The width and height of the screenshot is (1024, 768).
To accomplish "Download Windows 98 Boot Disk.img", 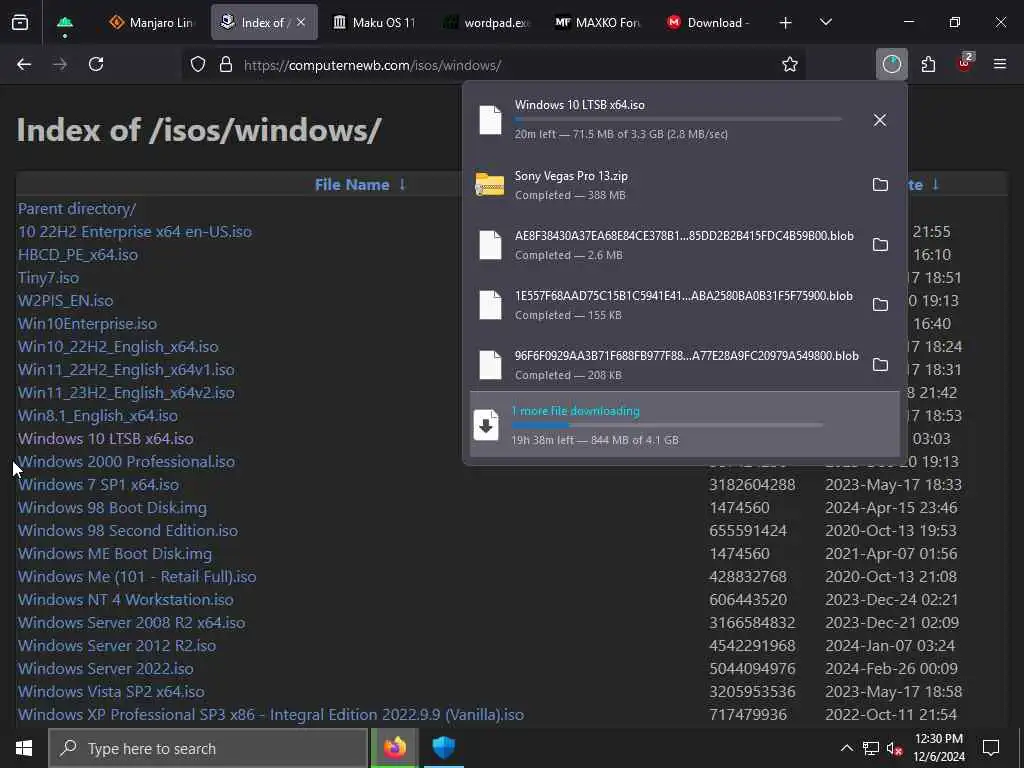I will coord(112,507).
